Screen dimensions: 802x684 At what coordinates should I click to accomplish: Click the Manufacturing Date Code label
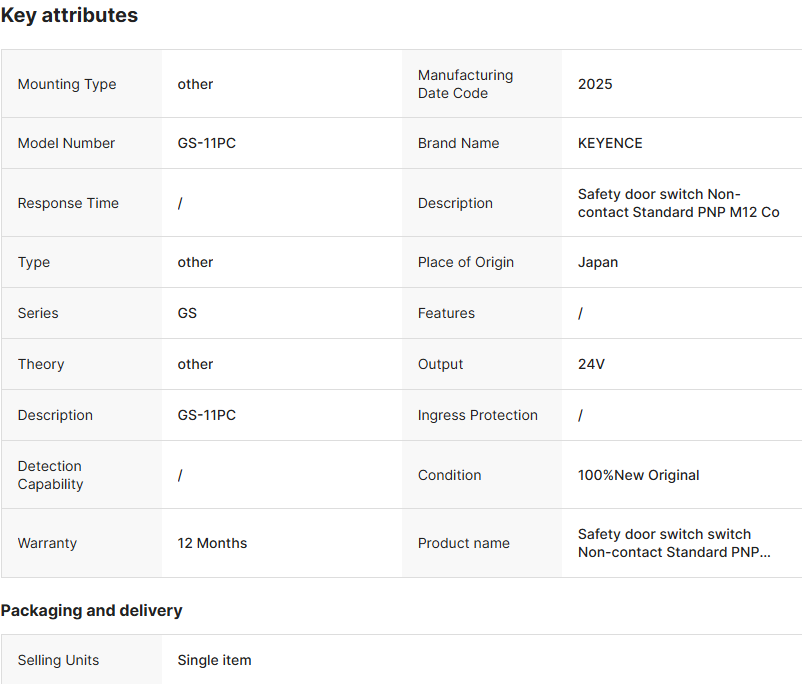(465, 84)
